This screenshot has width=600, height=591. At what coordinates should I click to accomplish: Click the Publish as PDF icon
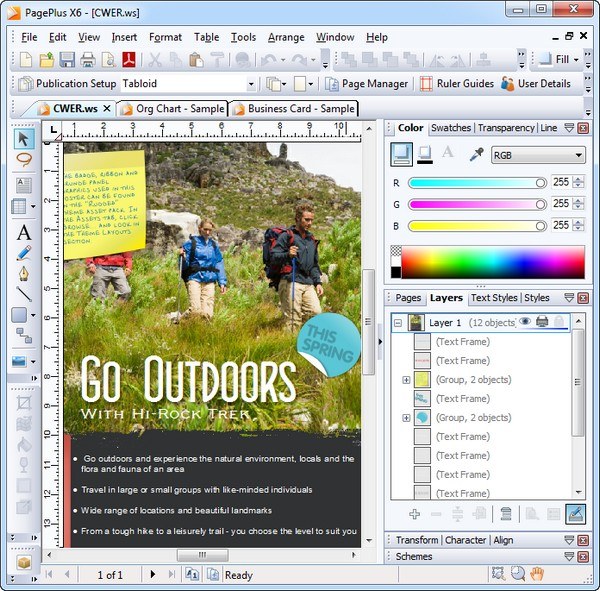pyautogui.click(x=129, y=60)
